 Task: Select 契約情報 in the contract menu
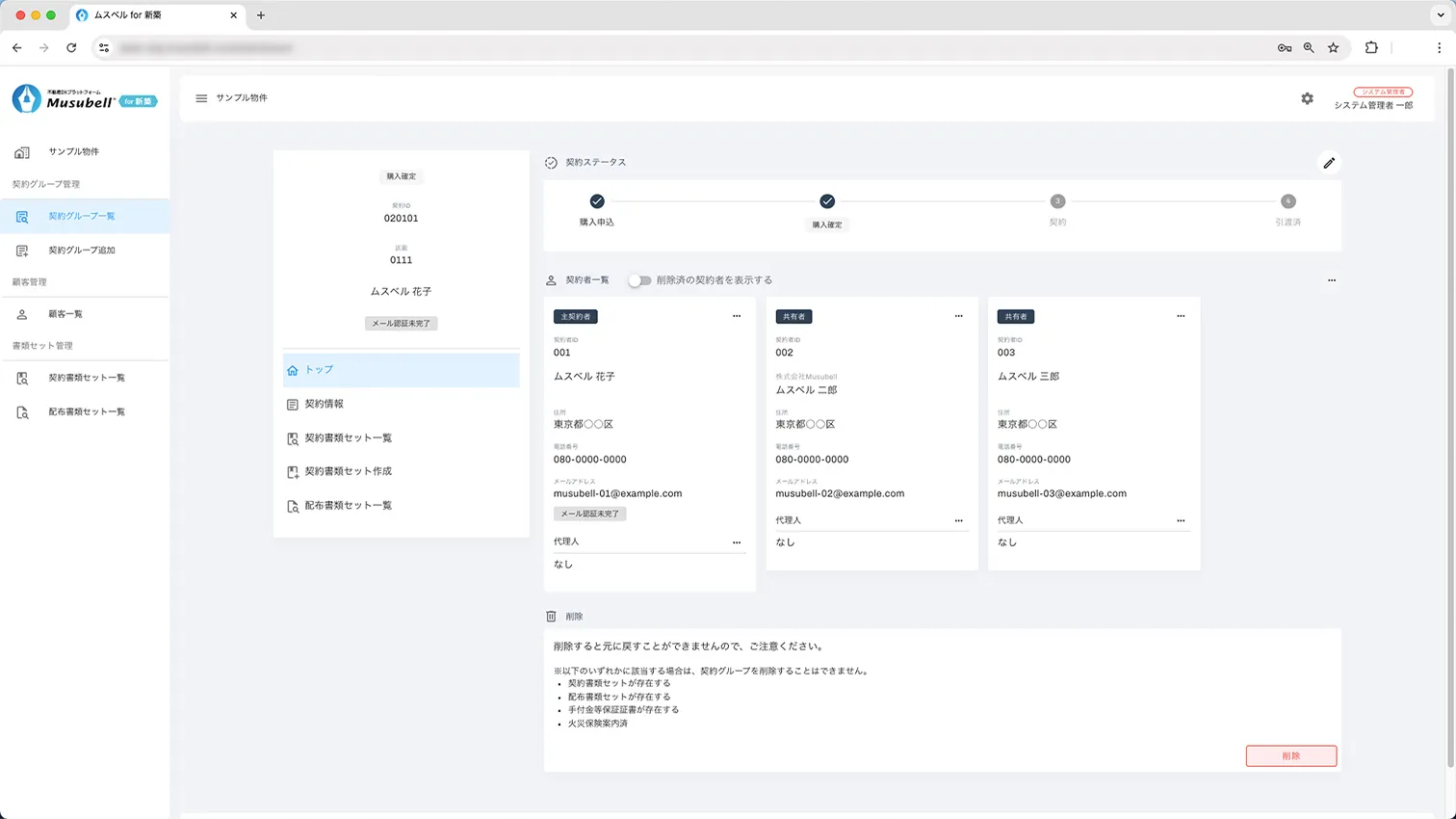click(325, 404)
